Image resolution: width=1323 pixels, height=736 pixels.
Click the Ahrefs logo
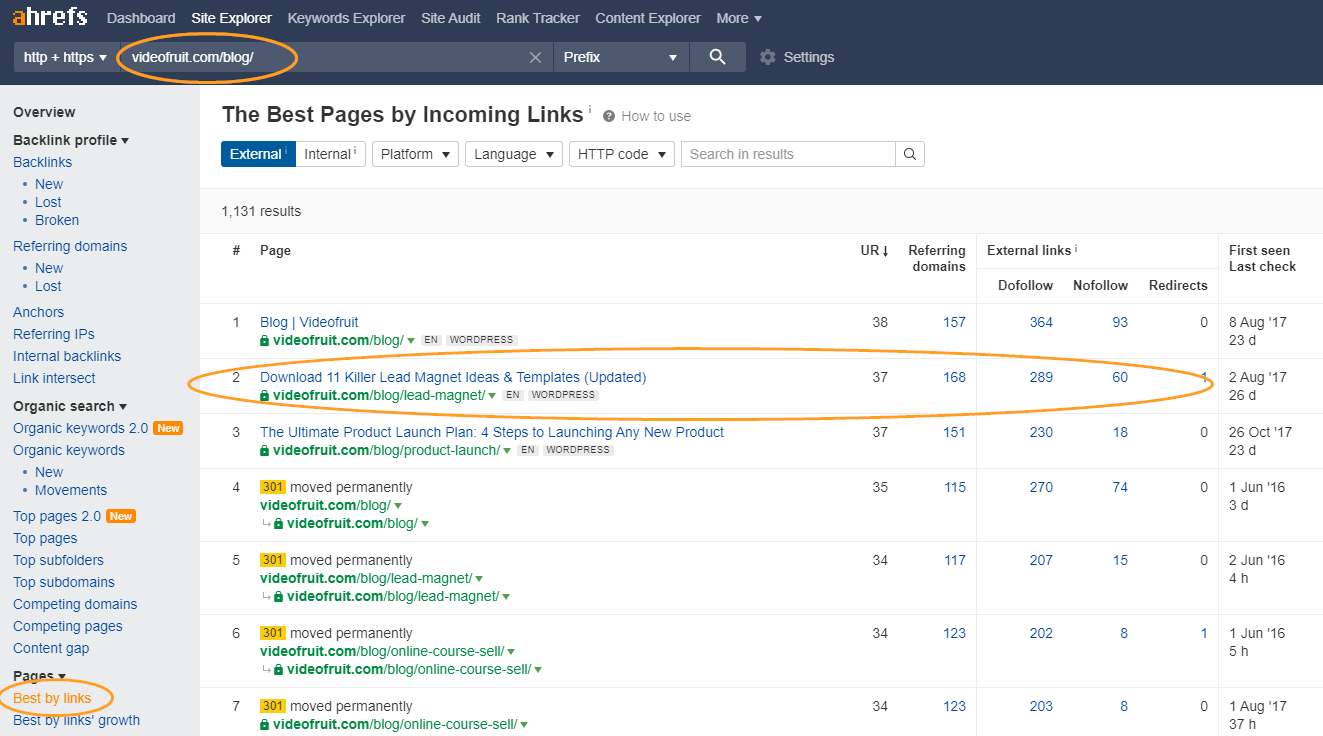pyautogui.click(x=49, y=17)
